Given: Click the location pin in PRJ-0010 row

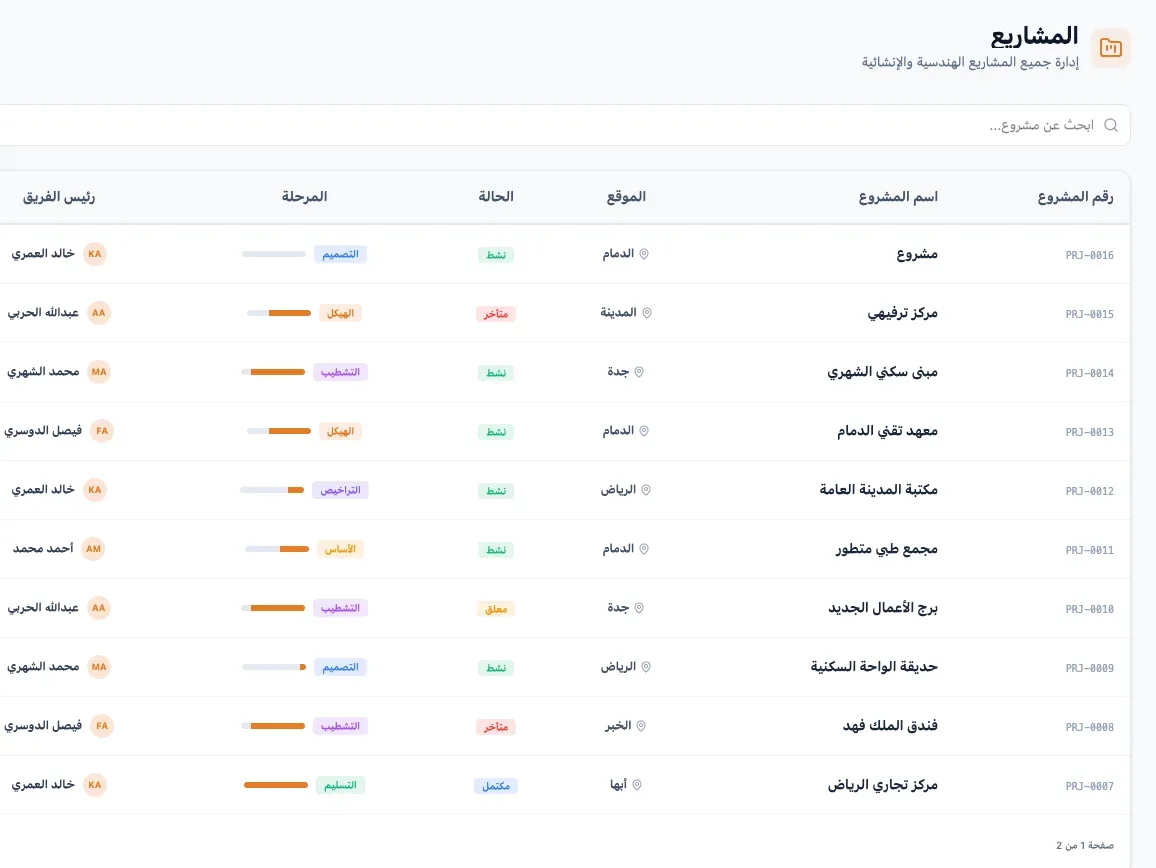Looking at the screenshot, I should 639,608.
